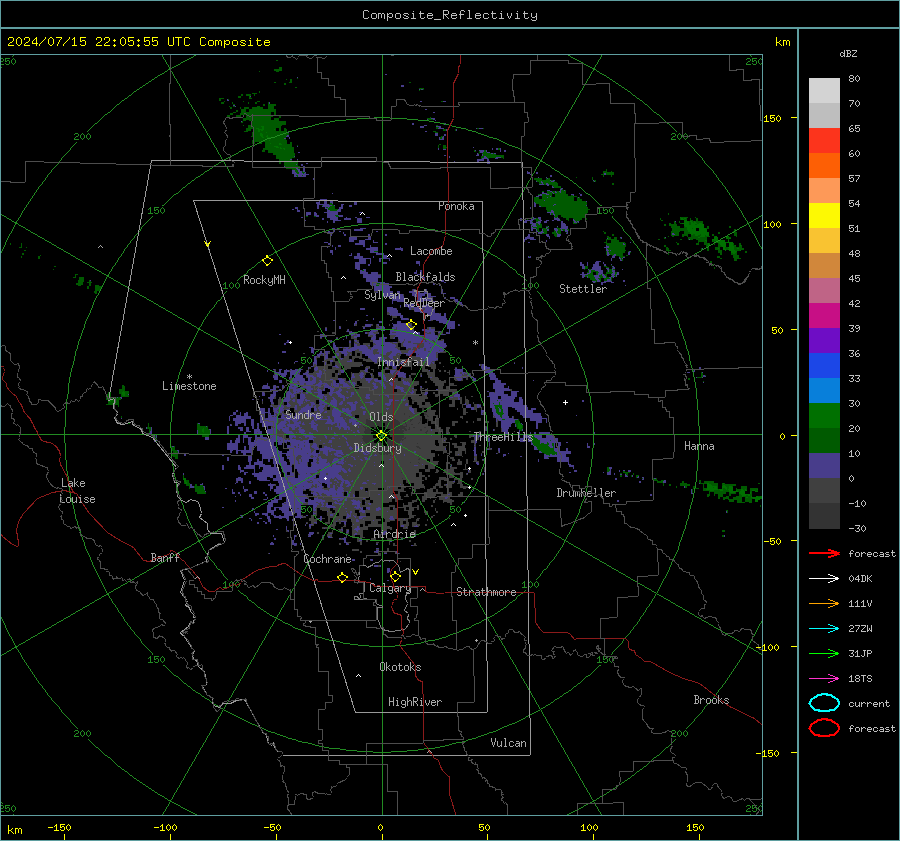Click the Olds town label
The image size is (900, 841).
click(x=381, y=417)
